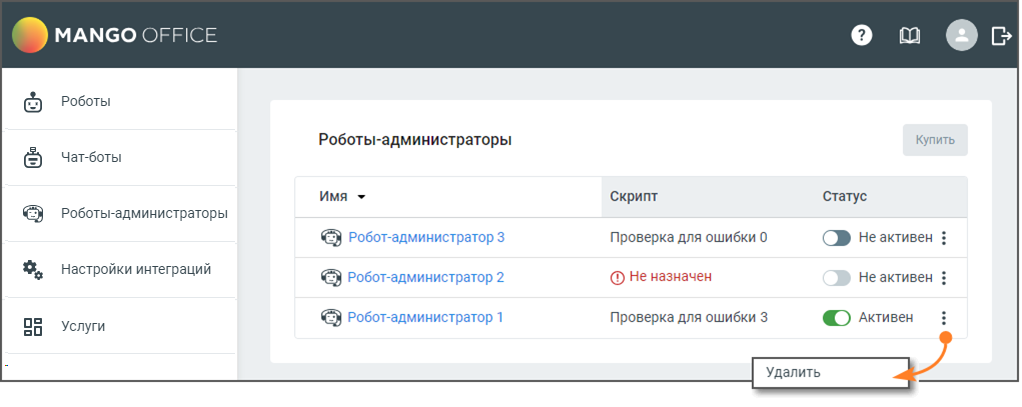This screenshot has width=1022, height=407.
Task: Click the headset icon of Робот-администратор 2
Action: 331,278
